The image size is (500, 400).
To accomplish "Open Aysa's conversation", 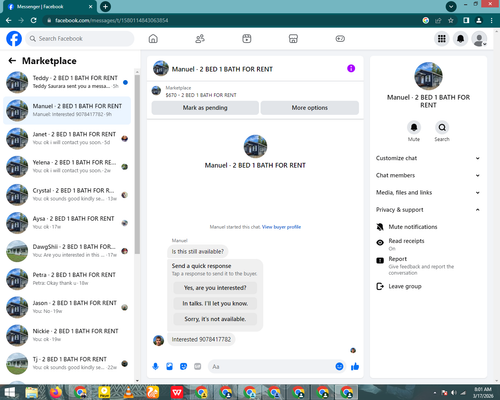I will pos(67,223).
